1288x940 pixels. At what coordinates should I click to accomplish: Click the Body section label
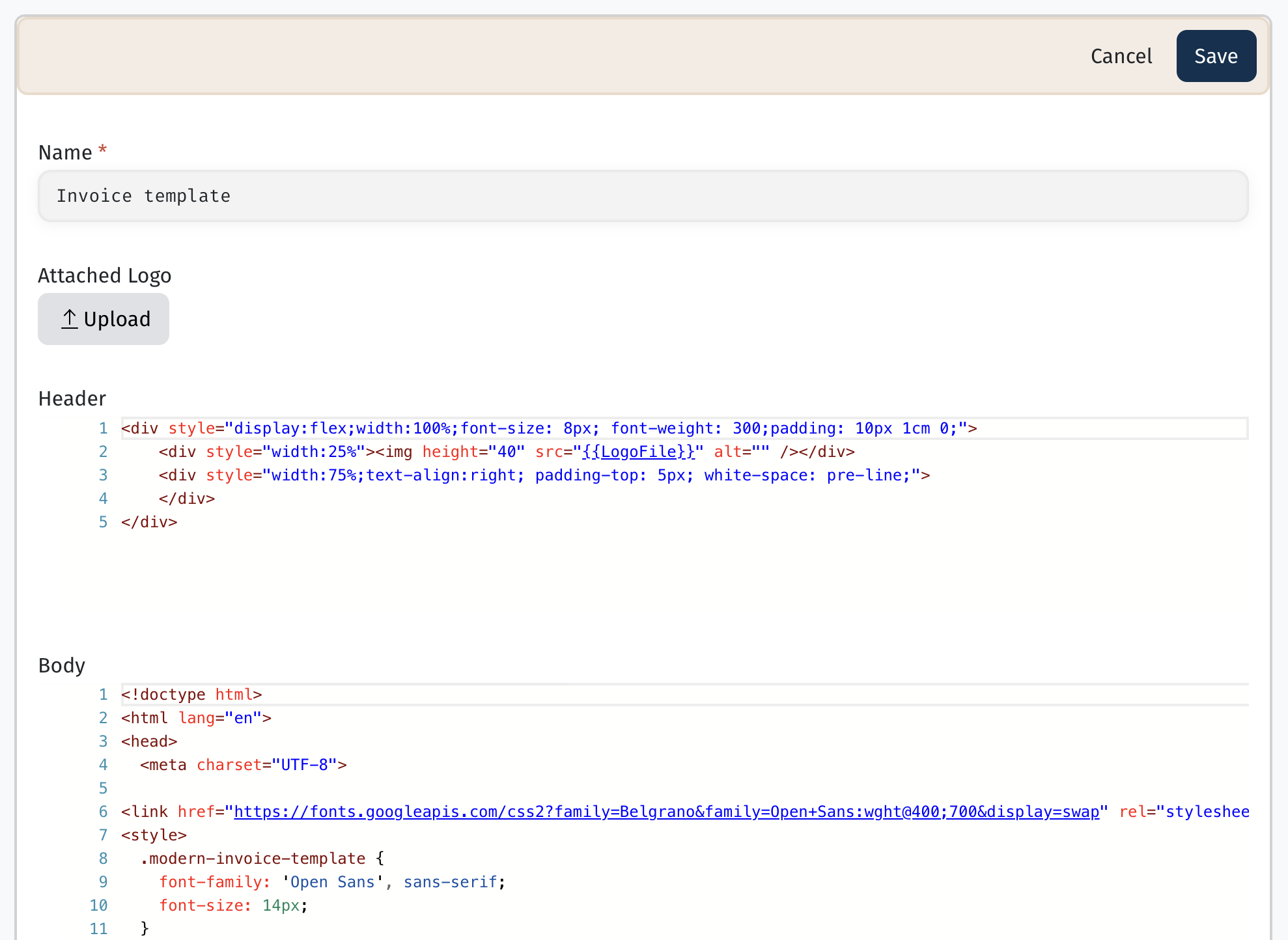tap(62, 665)
